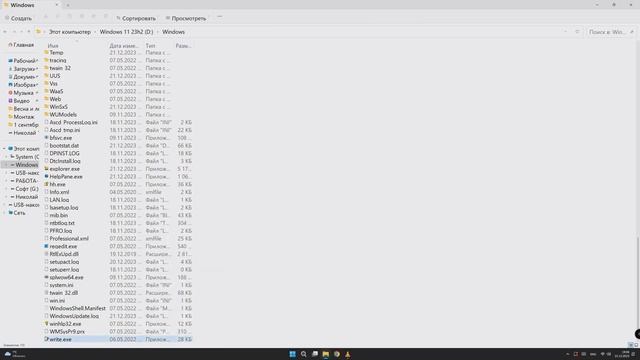This screenshot has height=360, width=640.
Task: Click the Cut toolbar icon
Action: pyautogui.click(x=46, y=17)
